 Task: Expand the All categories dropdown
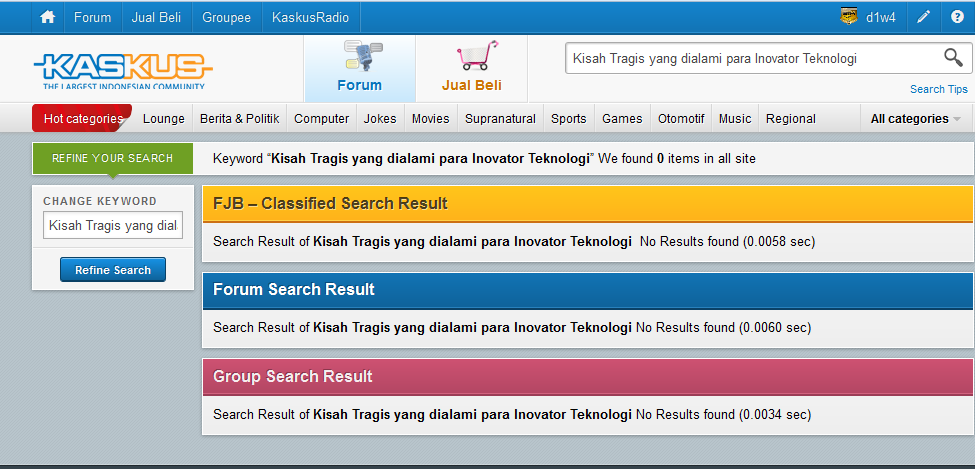pos(915,119)
